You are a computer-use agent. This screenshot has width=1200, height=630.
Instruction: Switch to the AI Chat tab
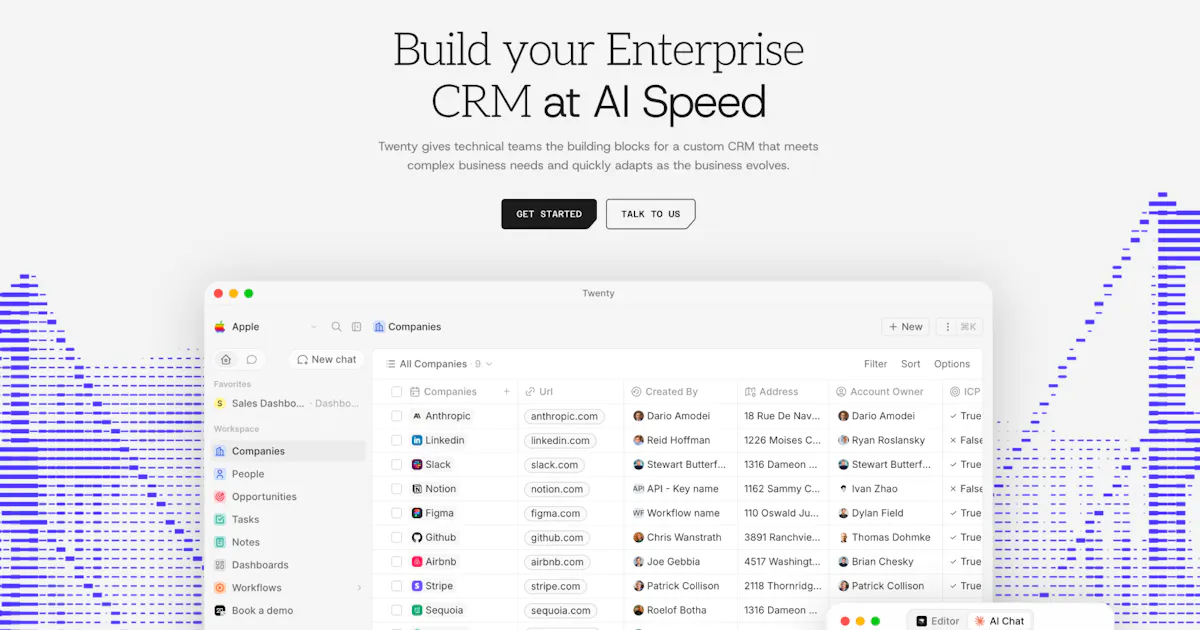1000,621
